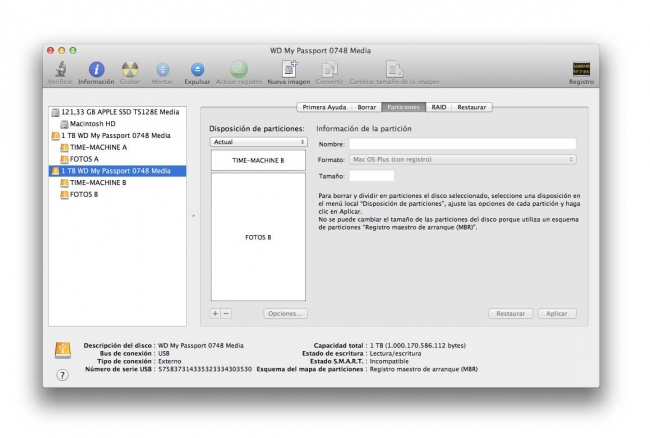The width and height of the screenshot is (650, 438).
Task: Select FOTOS A in the sidebar list
Action: [118, 159]
